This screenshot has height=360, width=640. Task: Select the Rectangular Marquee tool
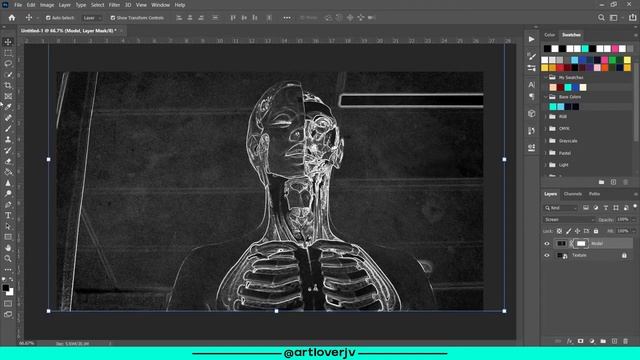[8, 53]
